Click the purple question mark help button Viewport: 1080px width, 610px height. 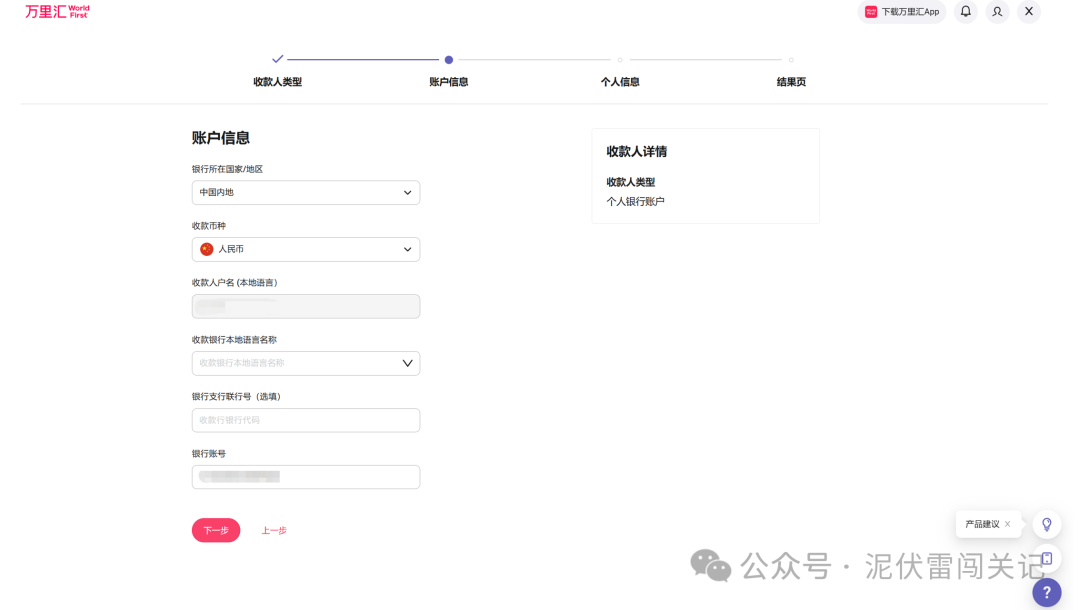1046,592
